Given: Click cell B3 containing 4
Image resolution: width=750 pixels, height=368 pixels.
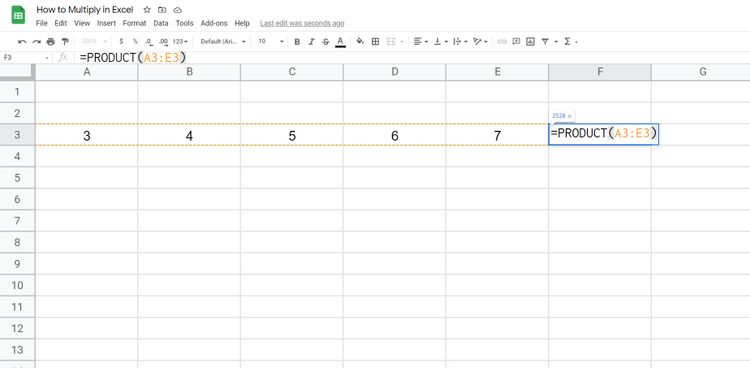Looking at the screenshot, I should click(x=189, y=135).
